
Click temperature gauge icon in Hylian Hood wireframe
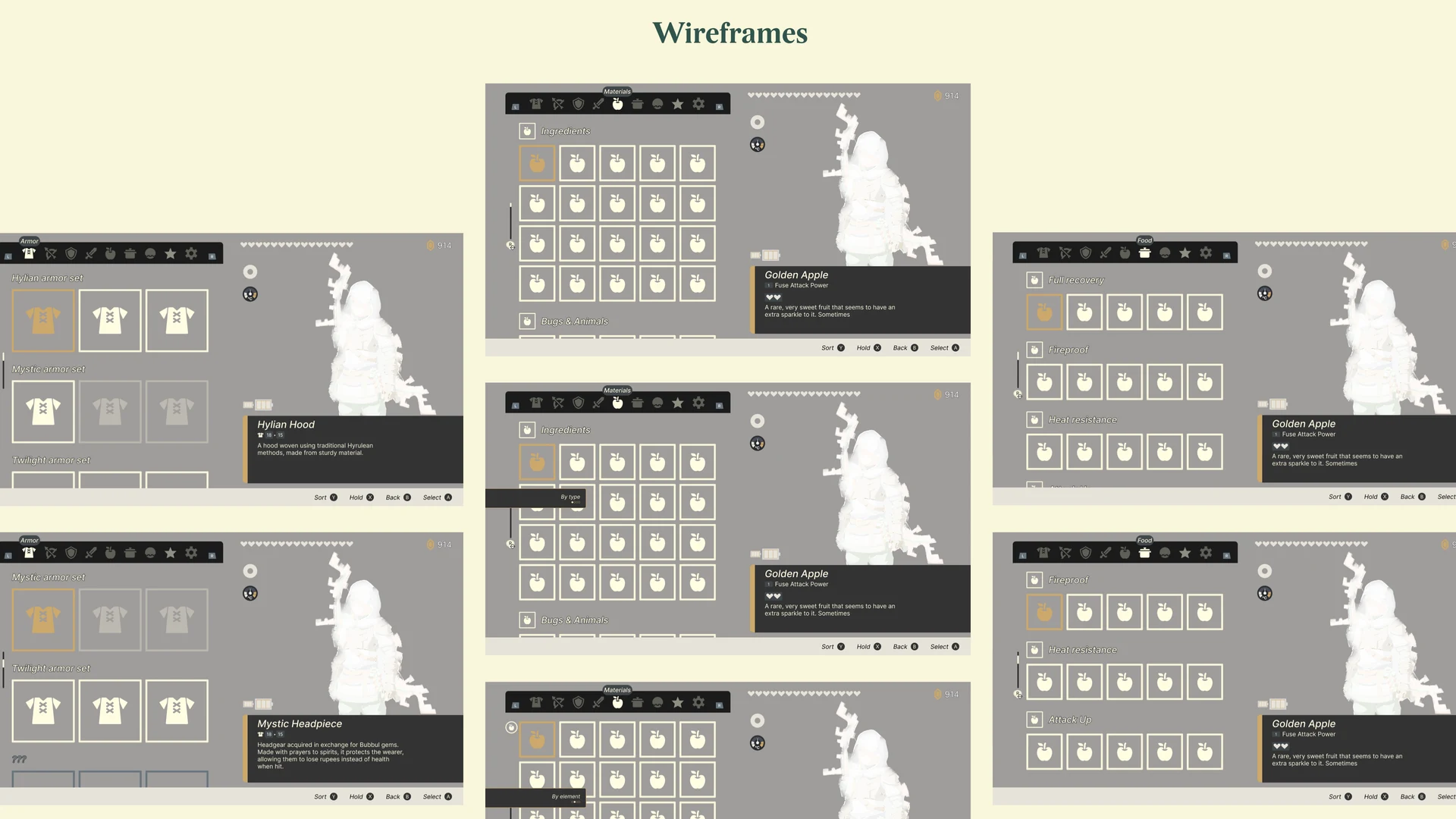(x=250, y=294)
